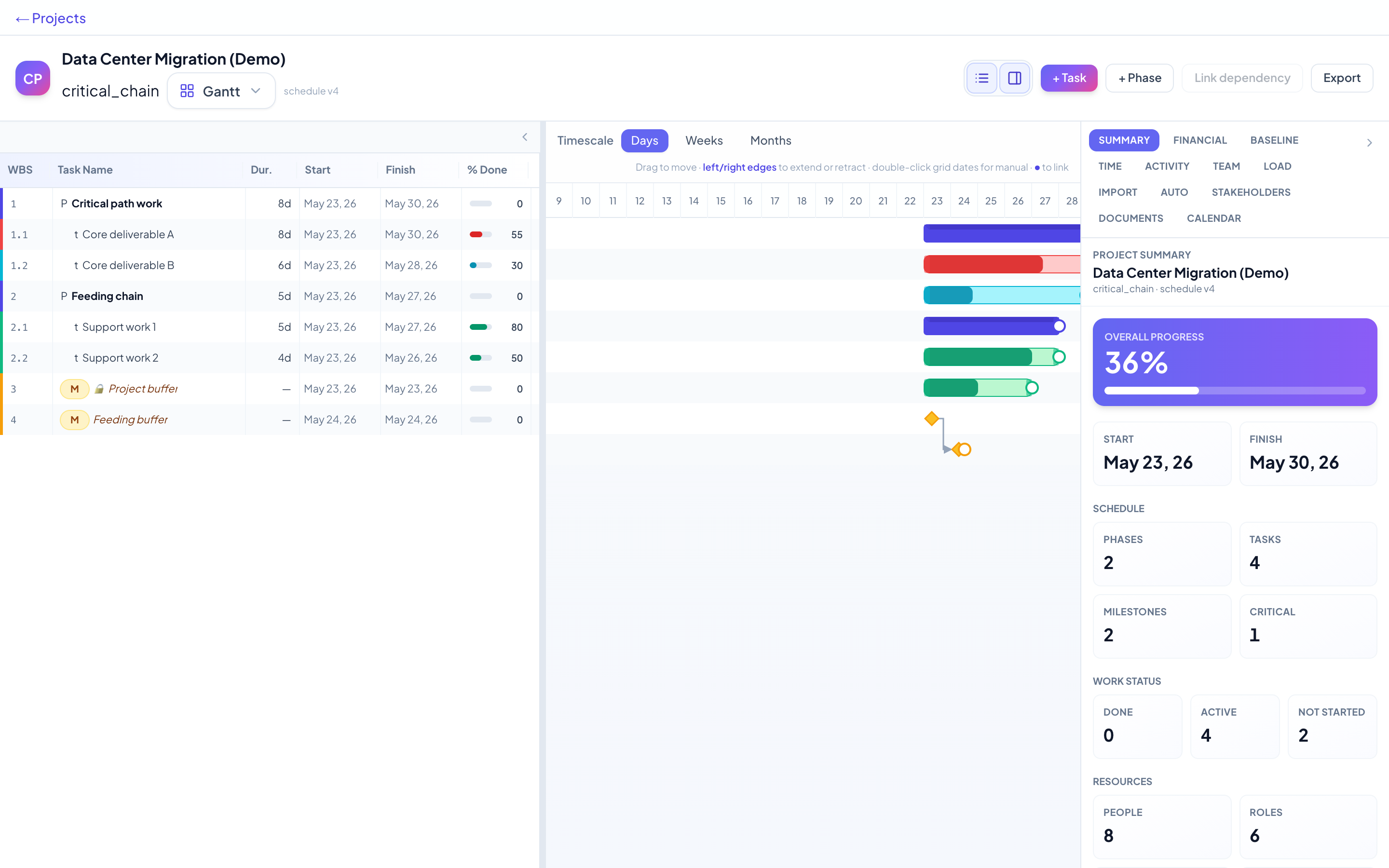The height and width of the screenshot is (868, 1389).
Task: Open the CALENDAR tab
Action: [1213, 219]
